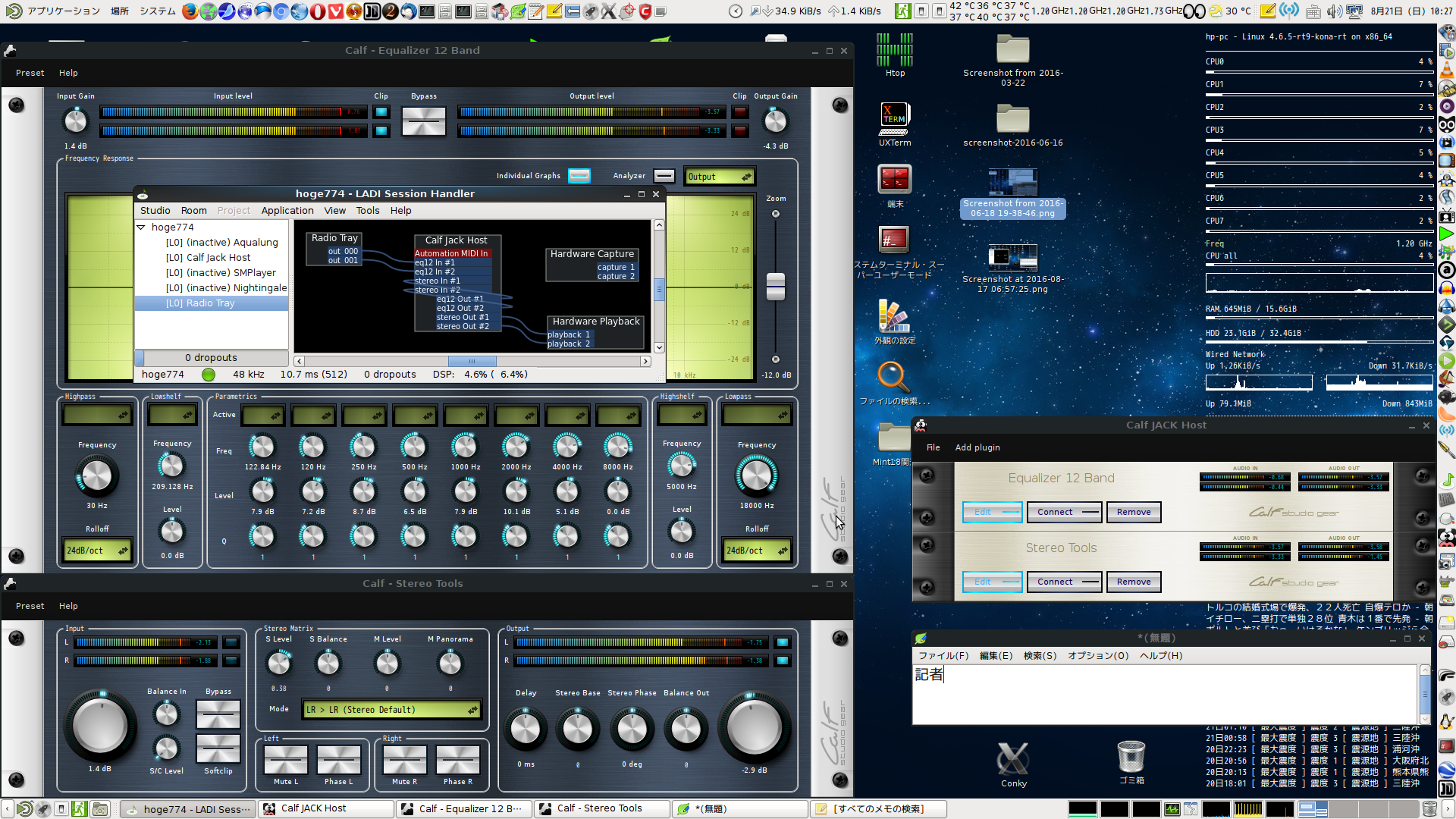Click the LADI canvas vertical scrollbar
This screenshot has height=819, width=1456.
pyautogui.click(x=659, y=287)
